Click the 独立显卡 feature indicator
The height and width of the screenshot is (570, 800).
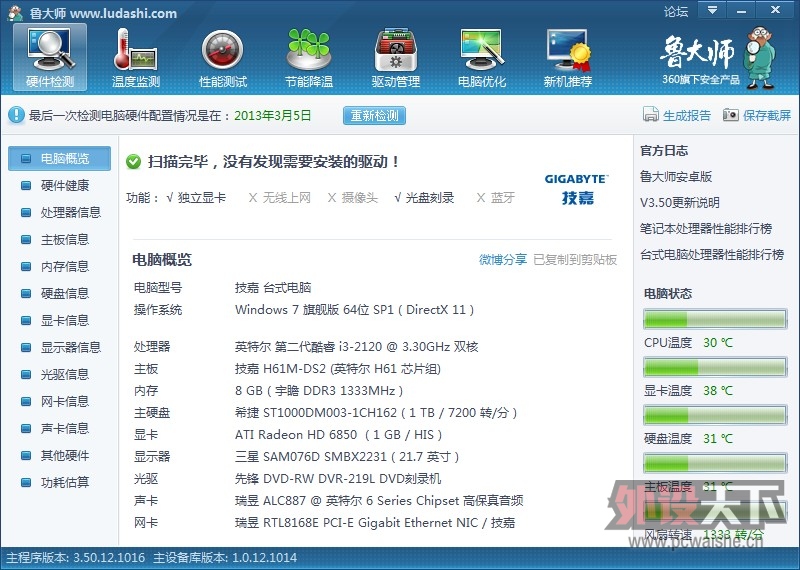click(x=196, y=197)
